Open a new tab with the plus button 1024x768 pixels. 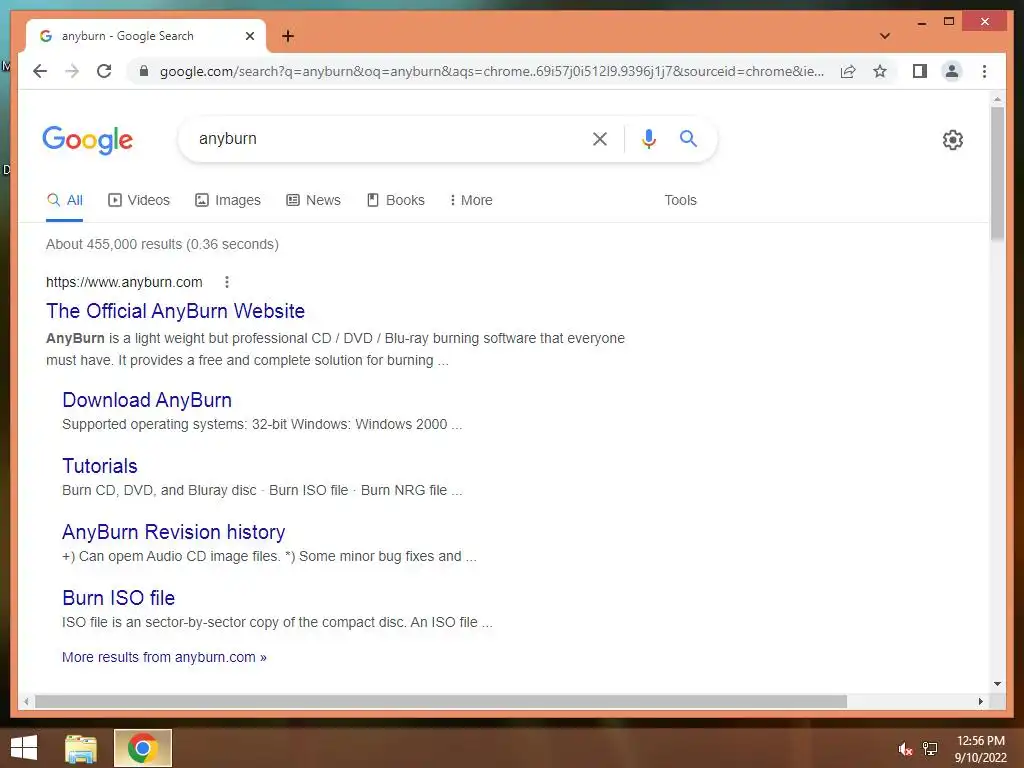click(x=287, y=36)
